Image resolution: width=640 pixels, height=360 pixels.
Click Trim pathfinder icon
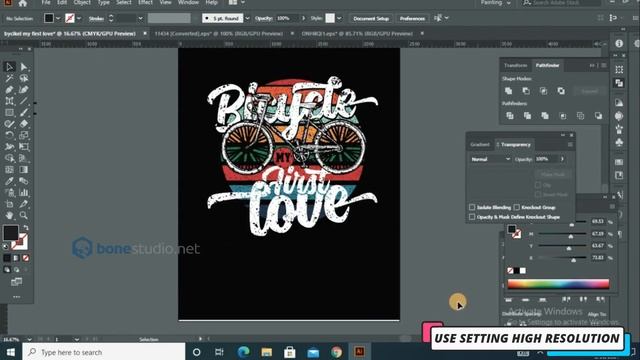pos(527,116)
